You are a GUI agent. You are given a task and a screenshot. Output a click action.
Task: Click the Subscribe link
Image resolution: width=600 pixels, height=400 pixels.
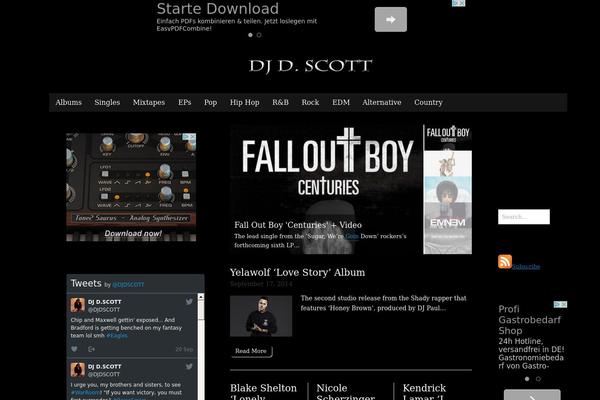[x=526, y=266]
